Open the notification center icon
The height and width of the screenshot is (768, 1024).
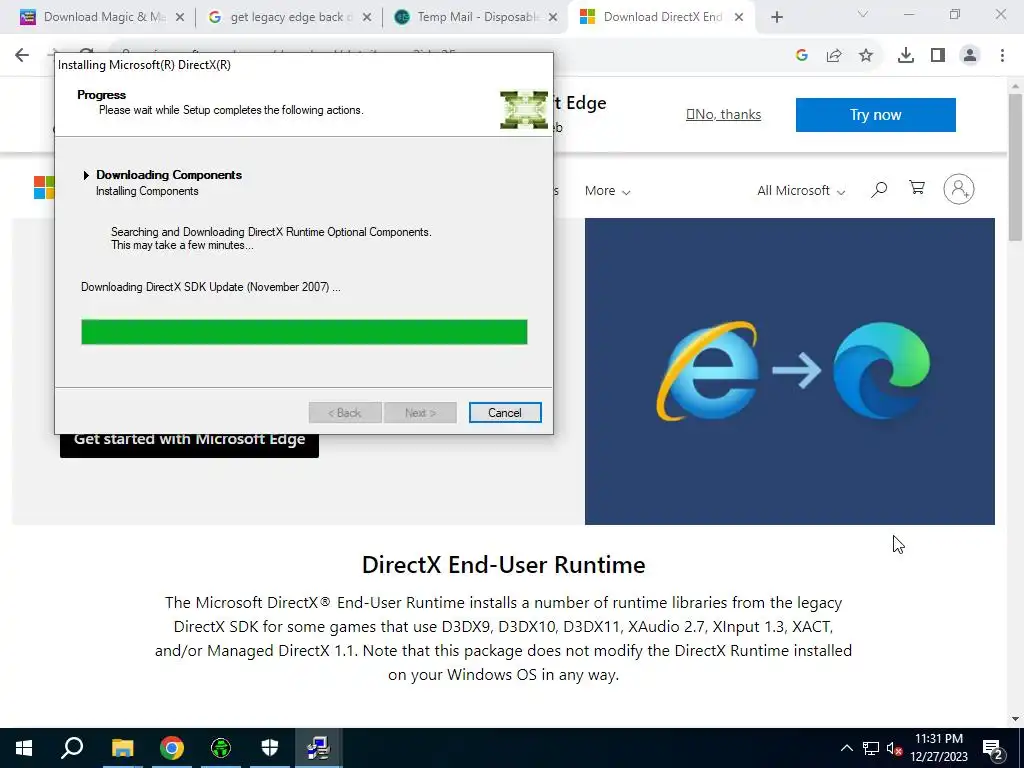click(x=993, y=748)
